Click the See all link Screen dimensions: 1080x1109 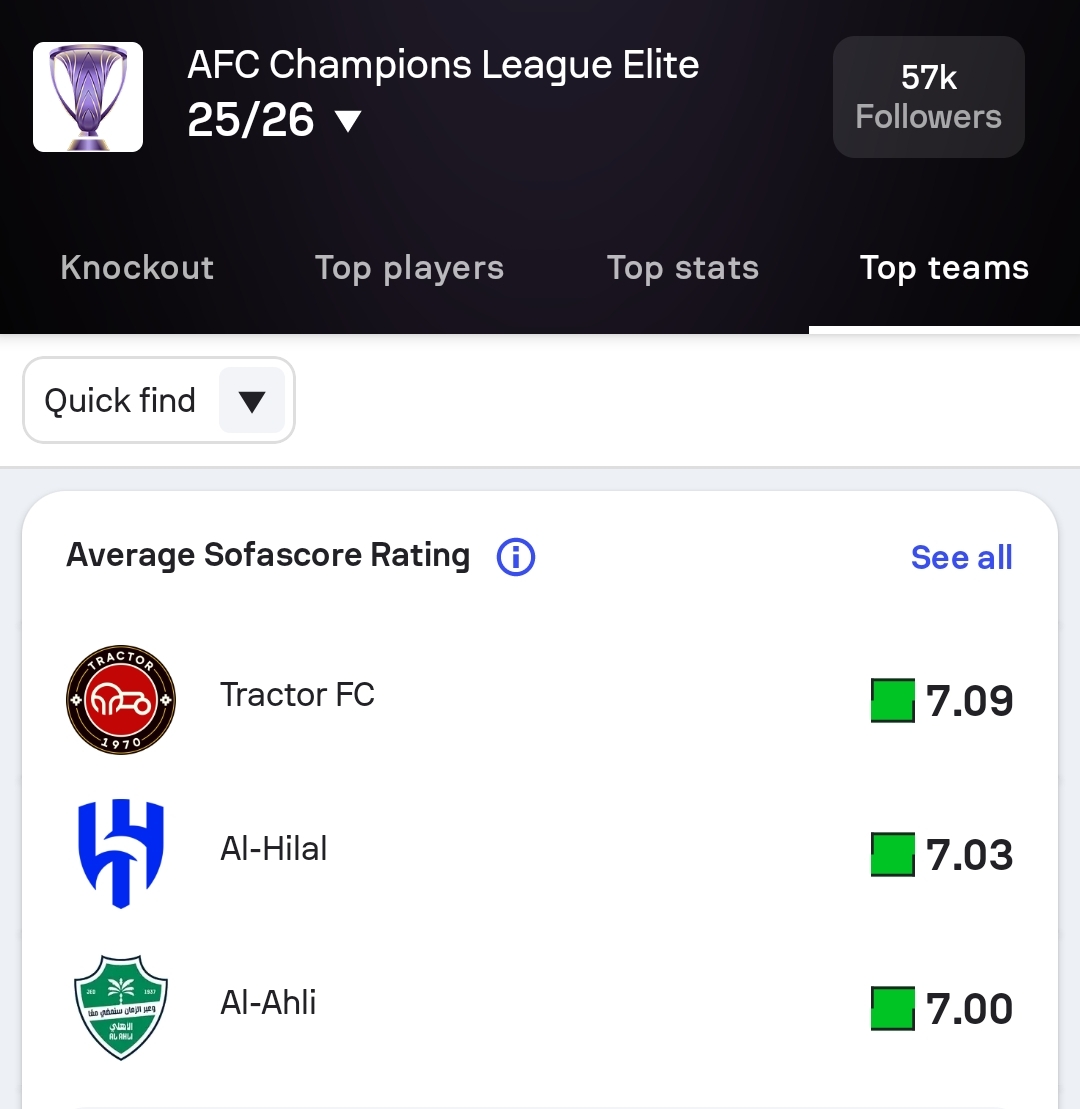[961, 557]
